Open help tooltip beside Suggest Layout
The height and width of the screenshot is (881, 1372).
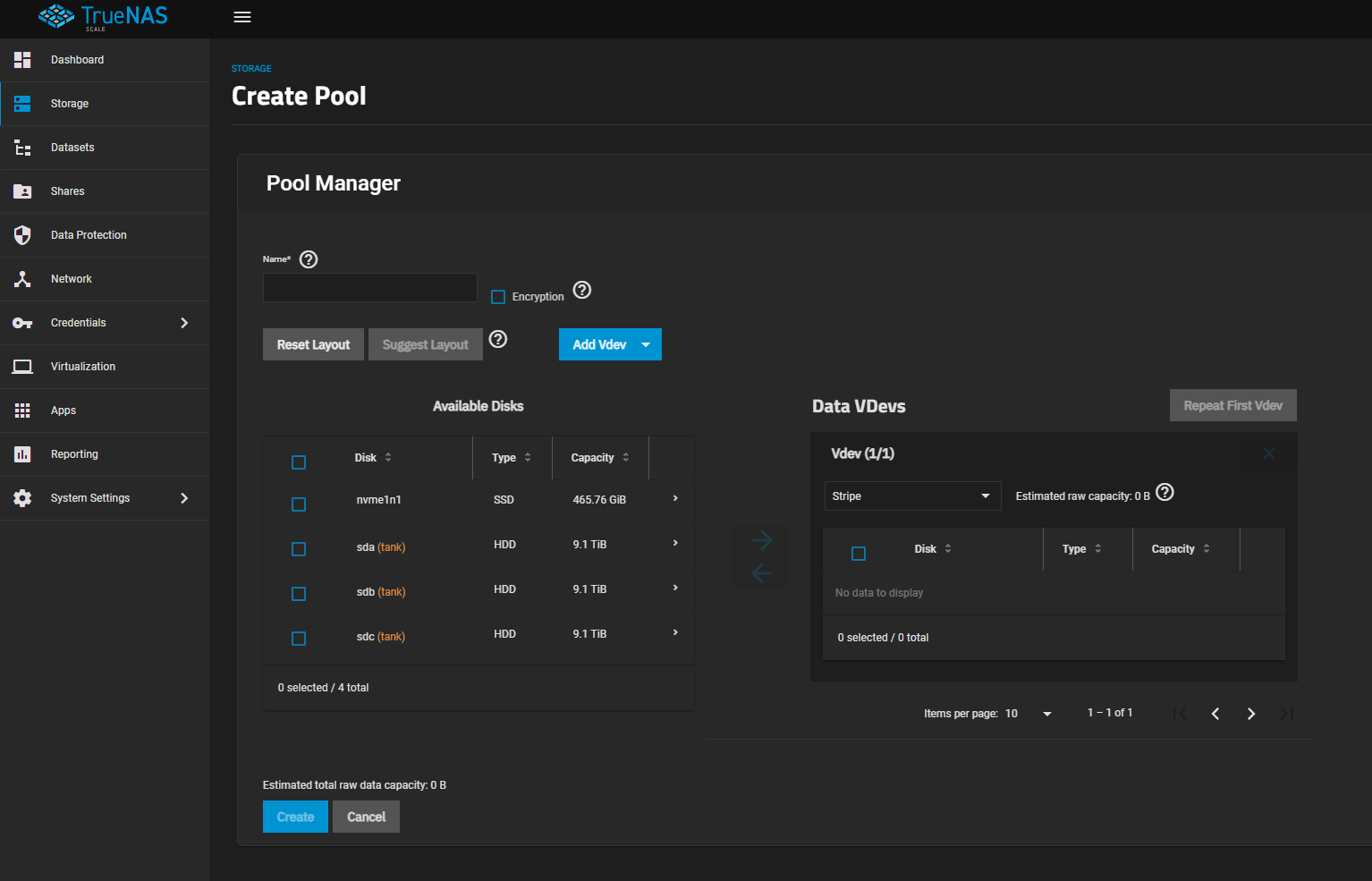(498, 339)
